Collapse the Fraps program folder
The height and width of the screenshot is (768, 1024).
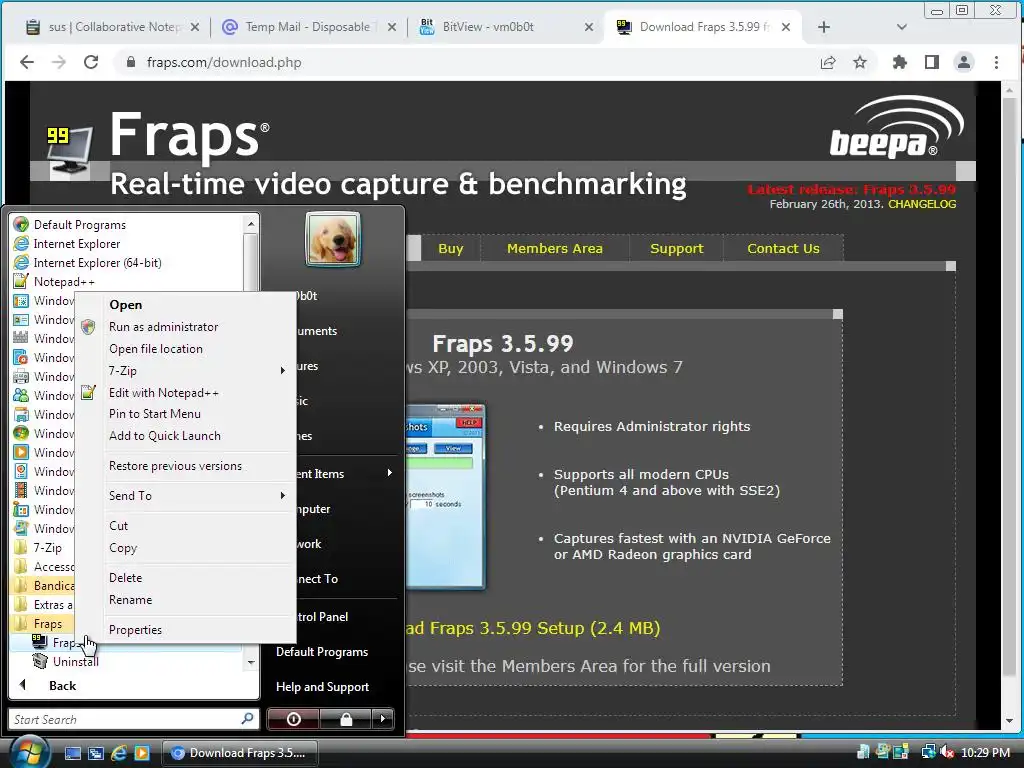[x=42, y=624]
